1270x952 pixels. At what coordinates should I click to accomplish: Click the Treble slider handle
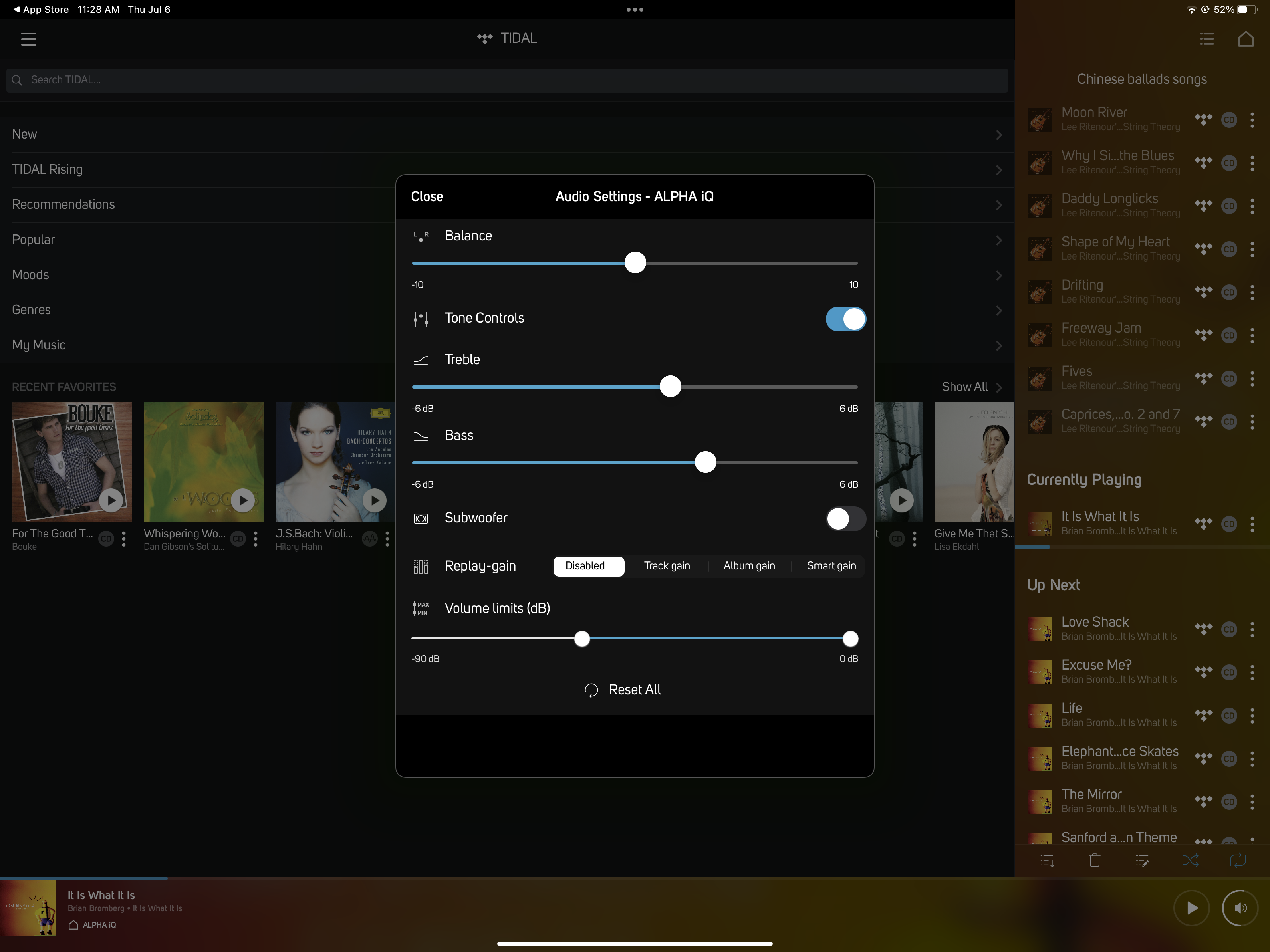coord(670,387)
